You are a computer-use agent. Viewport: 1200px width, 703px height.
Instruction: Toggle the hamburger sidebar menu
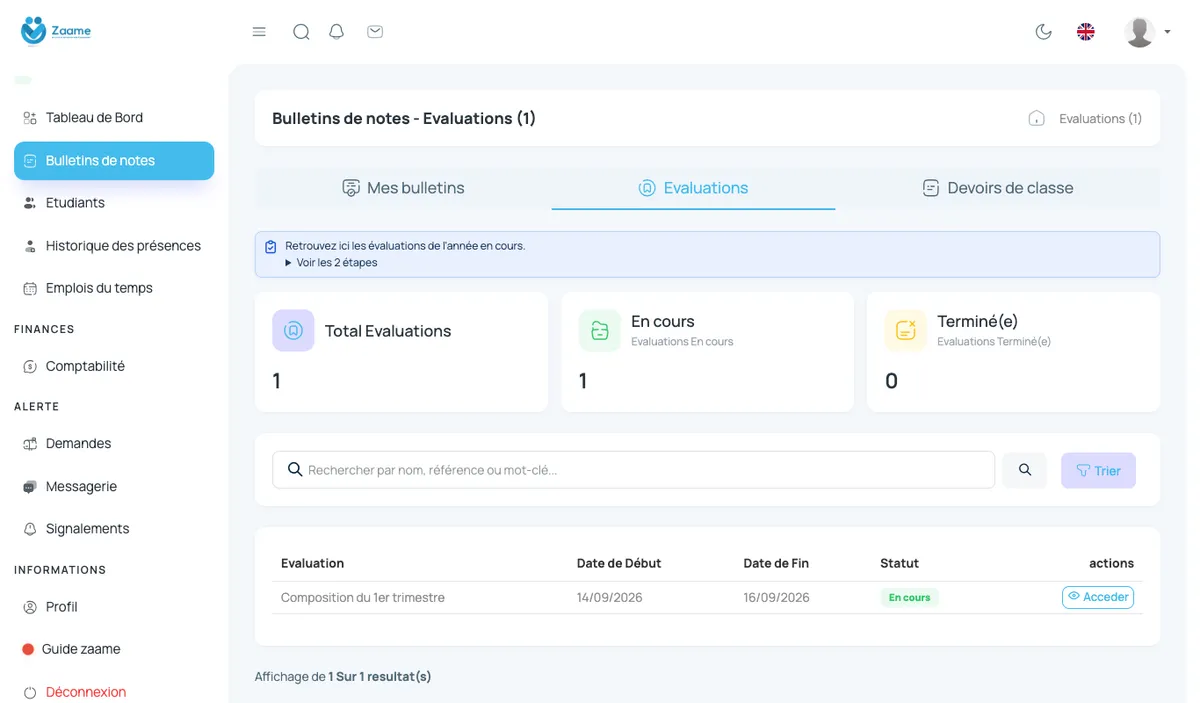(259, 32)
